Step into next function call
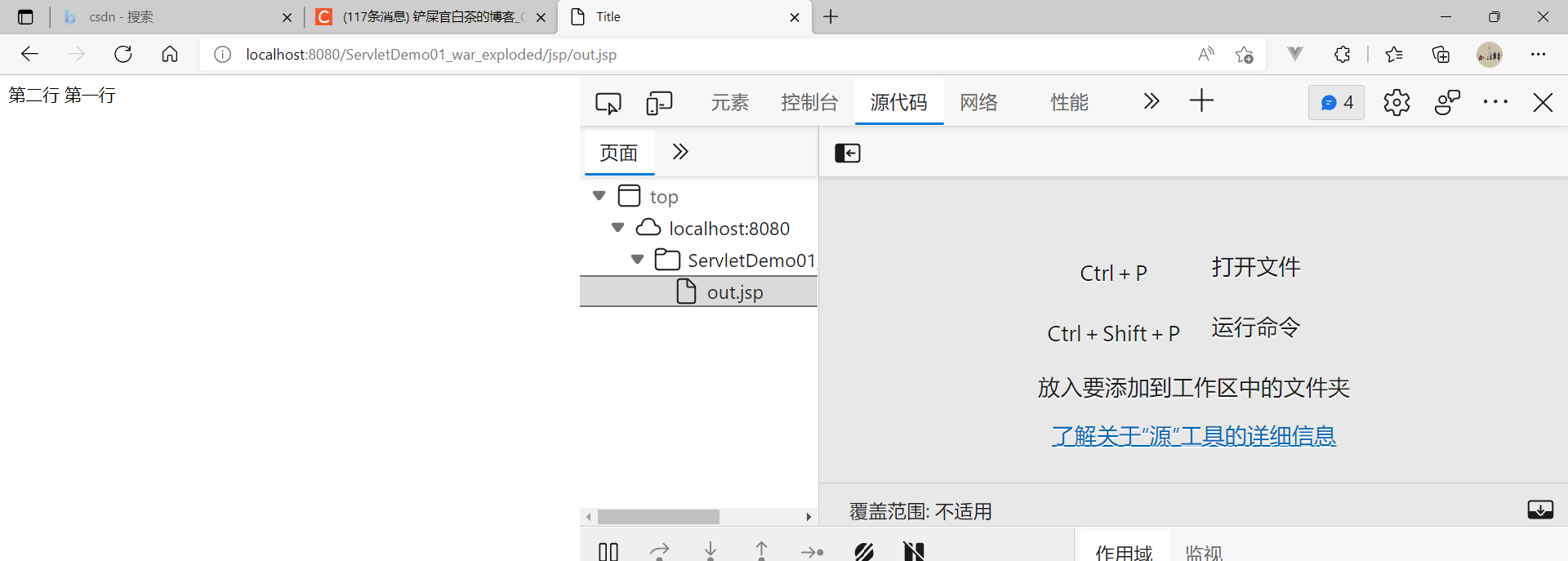The width and height of the screenshot is (1568, 561). (x=710, y=551)
